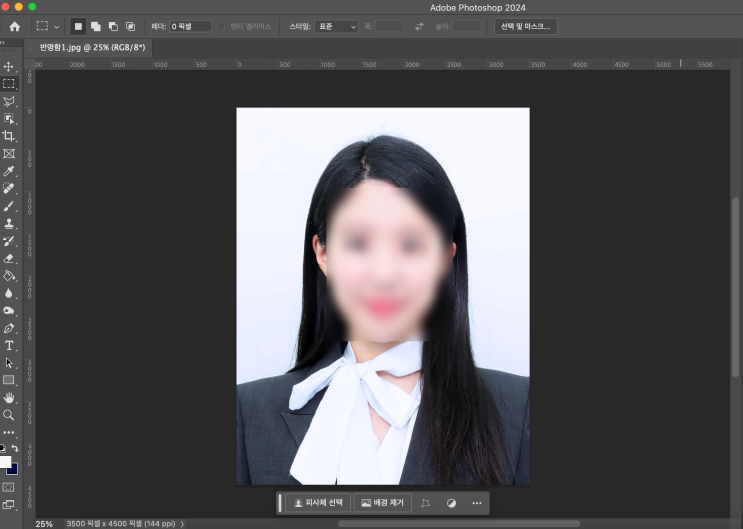The height and width of the screenshot is (529, 743).
Task: Select the Path Selection tool
Action: tap(9, 363)
